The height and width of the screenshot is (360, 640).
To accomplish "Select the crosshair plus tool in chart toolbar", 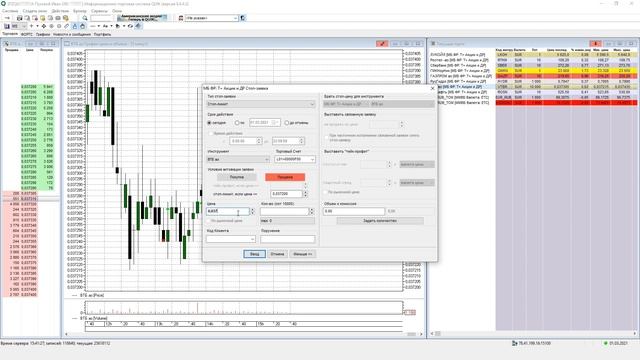I will point(31,26).
